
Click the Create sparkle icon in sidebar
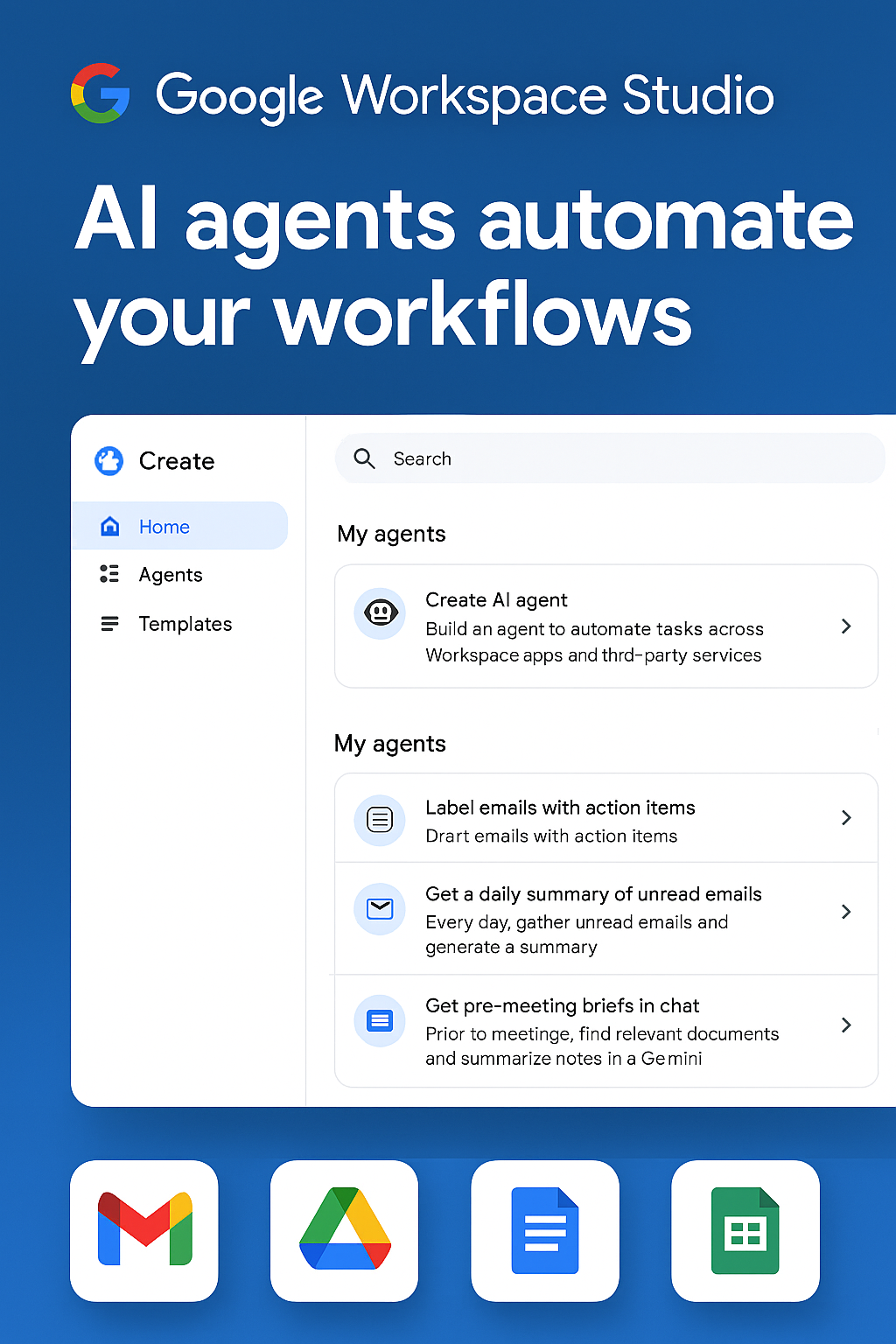108,460
